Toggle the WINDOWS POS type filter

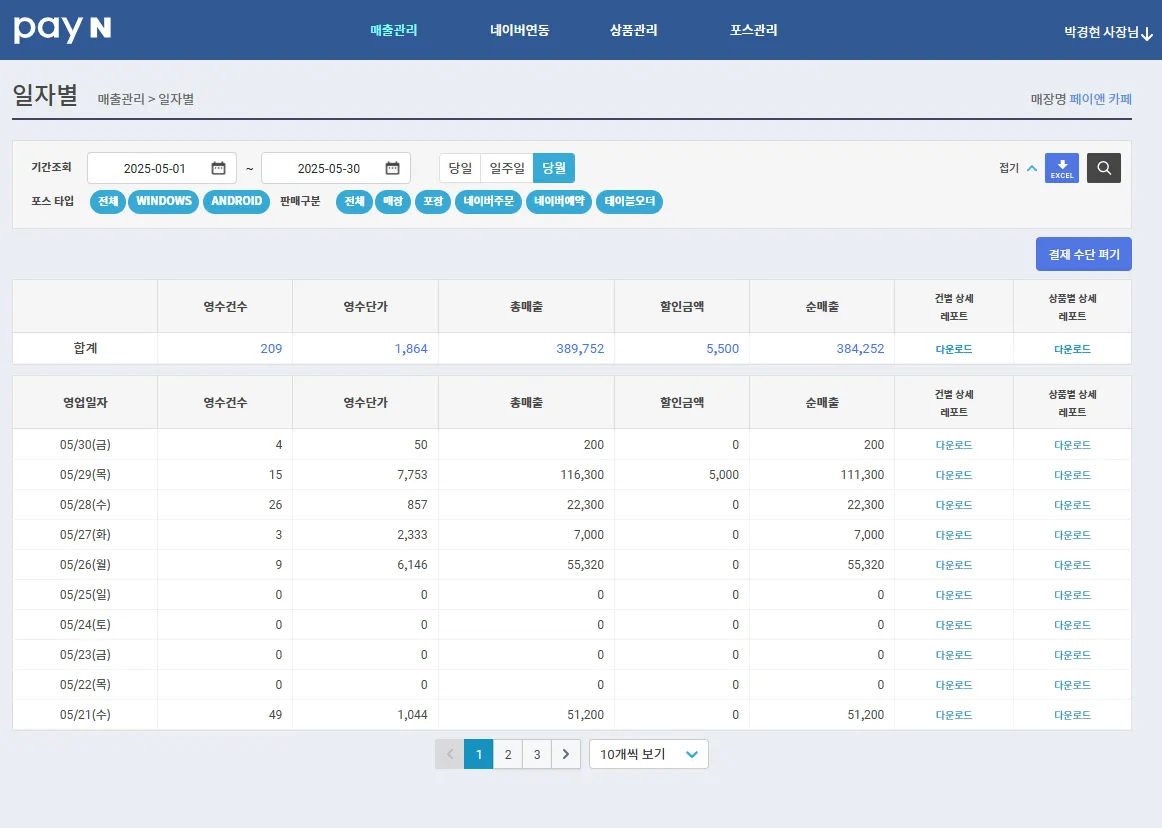click(164, 202)
